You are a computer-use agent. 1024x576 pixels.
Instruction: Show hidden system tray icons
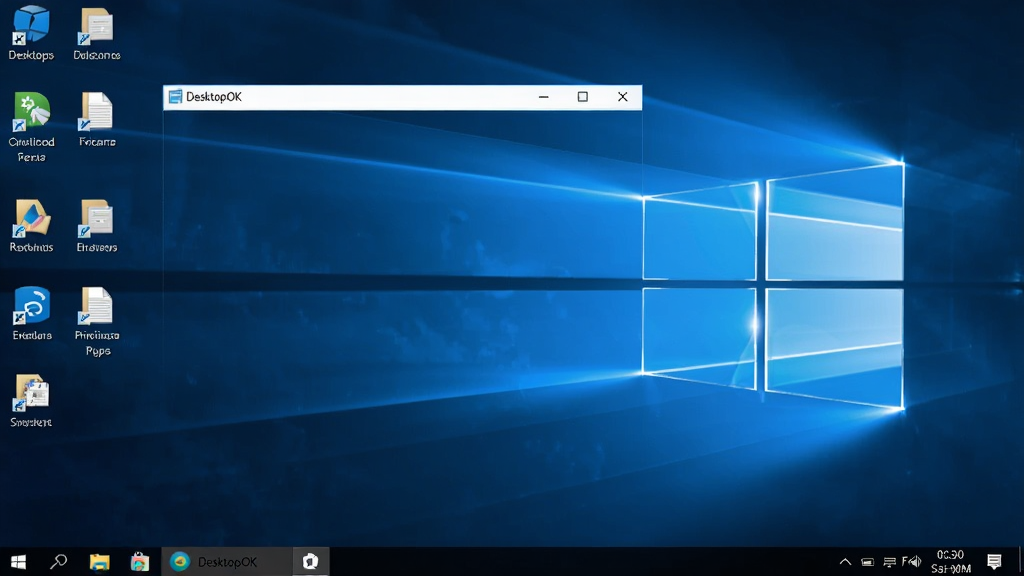pyautogui.click(x=845, y=562)
